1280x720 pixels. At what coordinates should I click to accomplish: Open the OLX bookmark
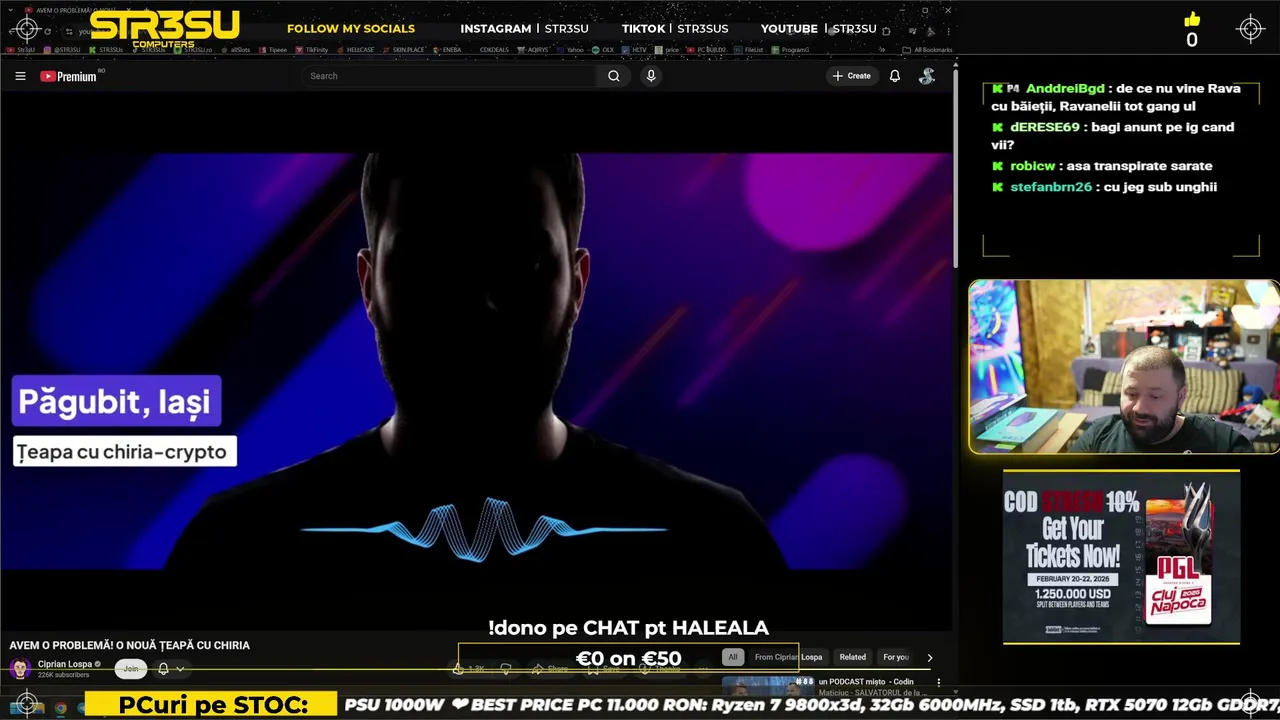point(603,49)
